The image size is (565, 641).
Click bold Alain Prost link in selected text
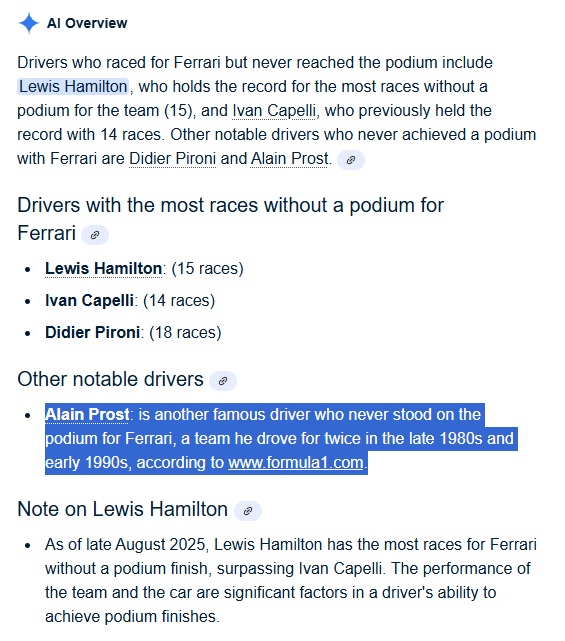pos(87,415)
